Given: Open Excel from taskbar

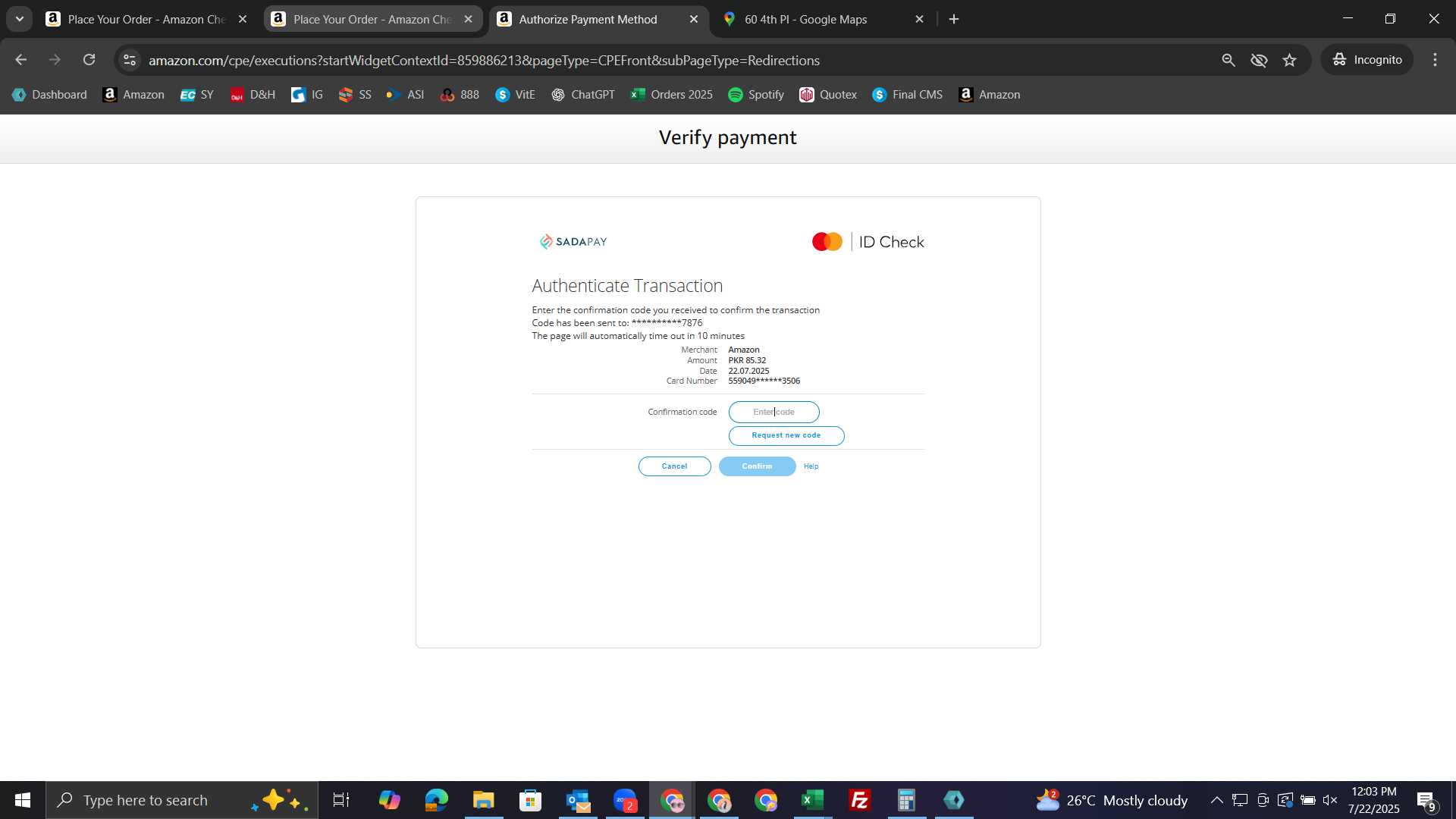Looking at the screenshot, I should [812, 800].
